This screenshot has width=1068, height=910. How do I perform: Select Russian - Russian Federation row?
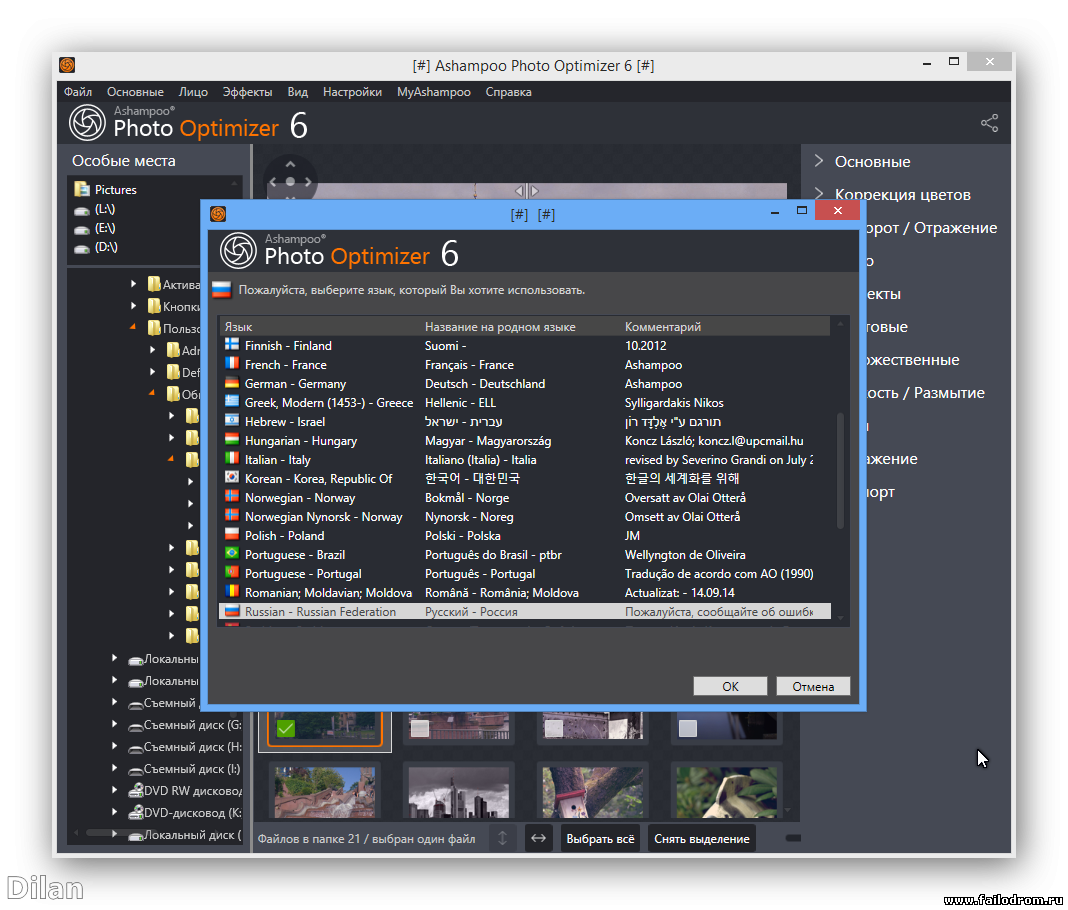pos(524,611)
